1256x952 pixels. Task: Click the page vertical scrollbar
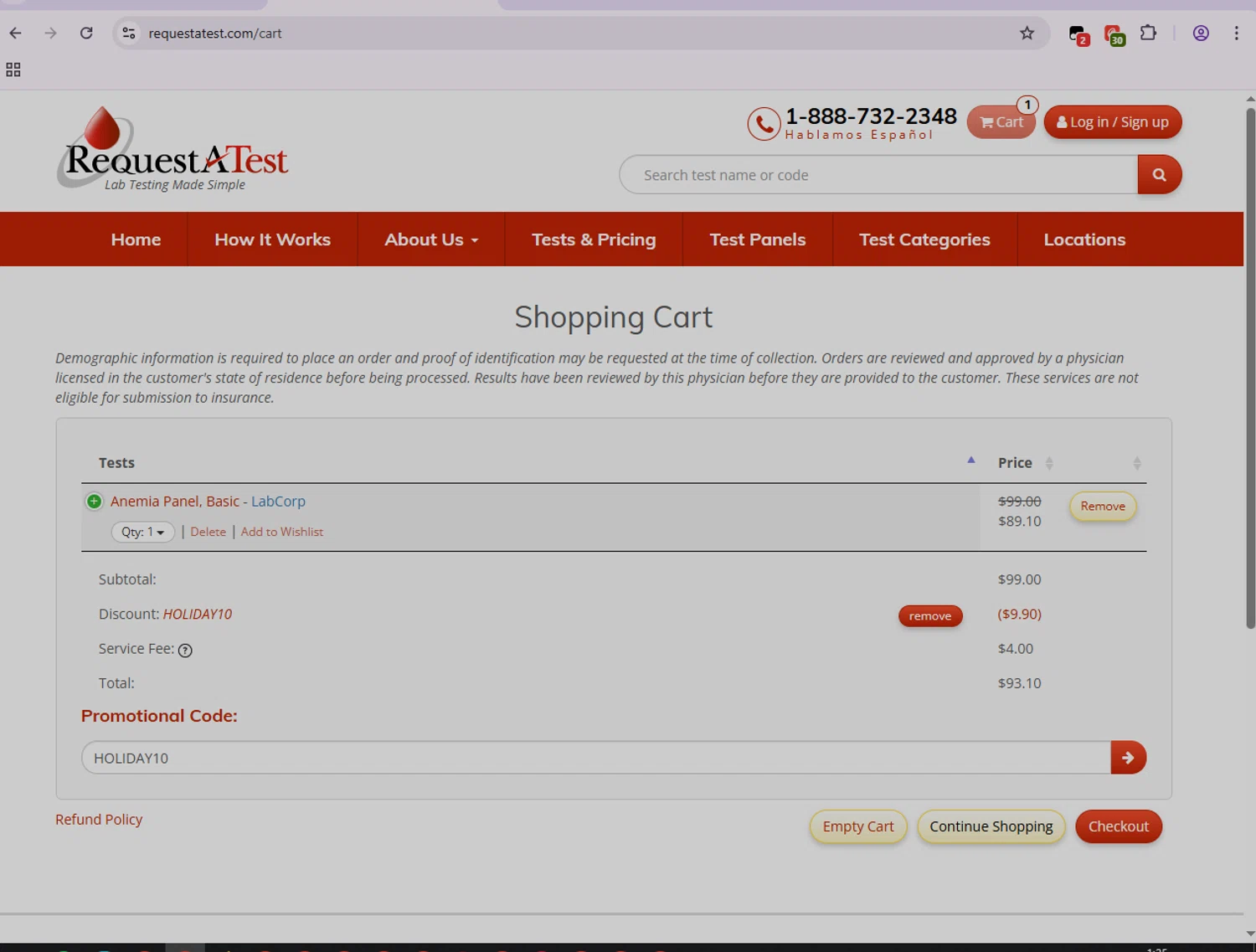point(1250,368)
